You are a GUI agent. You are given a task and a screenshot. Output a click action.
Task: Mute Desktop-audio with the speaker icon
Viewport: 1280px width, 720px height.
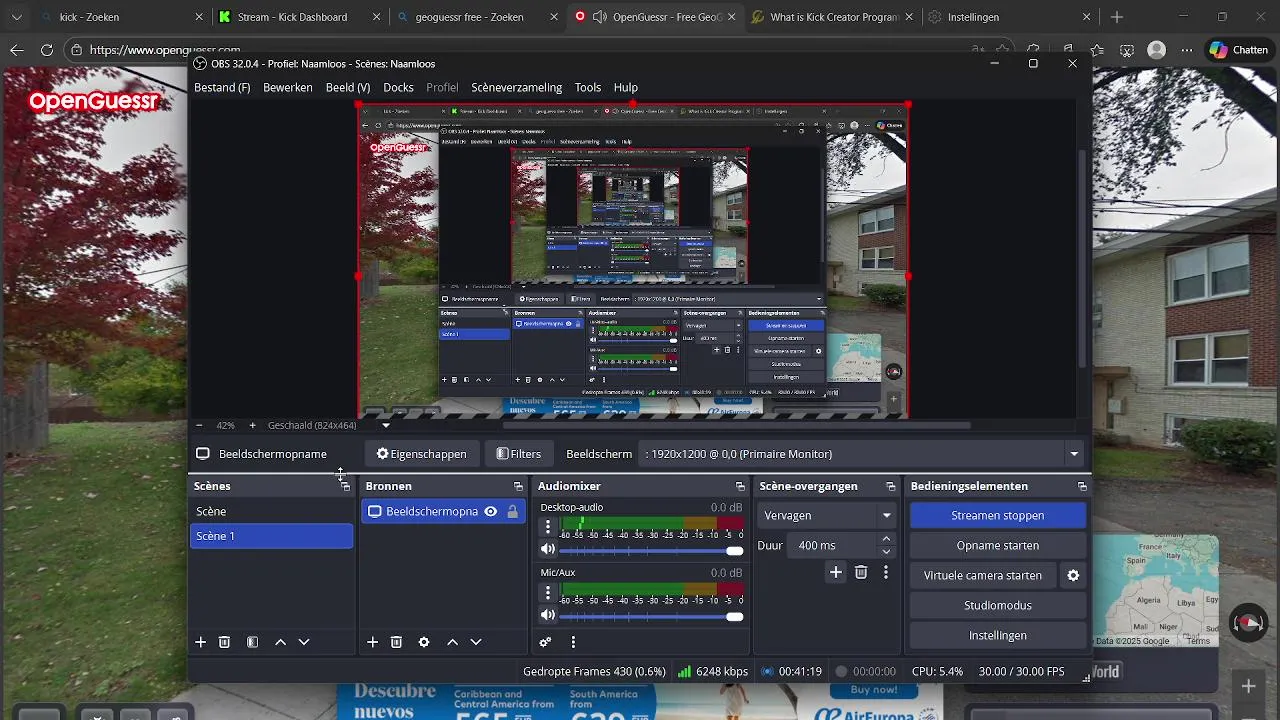pos(547,549)
